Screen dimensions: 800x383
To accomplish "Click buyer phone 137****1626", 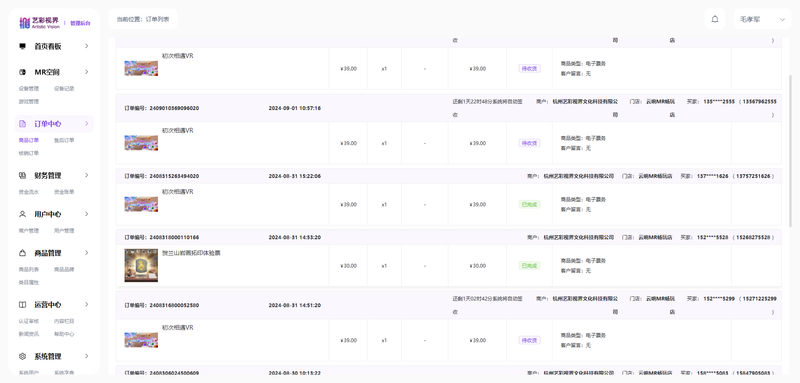I will pyautogui.click(x=712, y=176).
